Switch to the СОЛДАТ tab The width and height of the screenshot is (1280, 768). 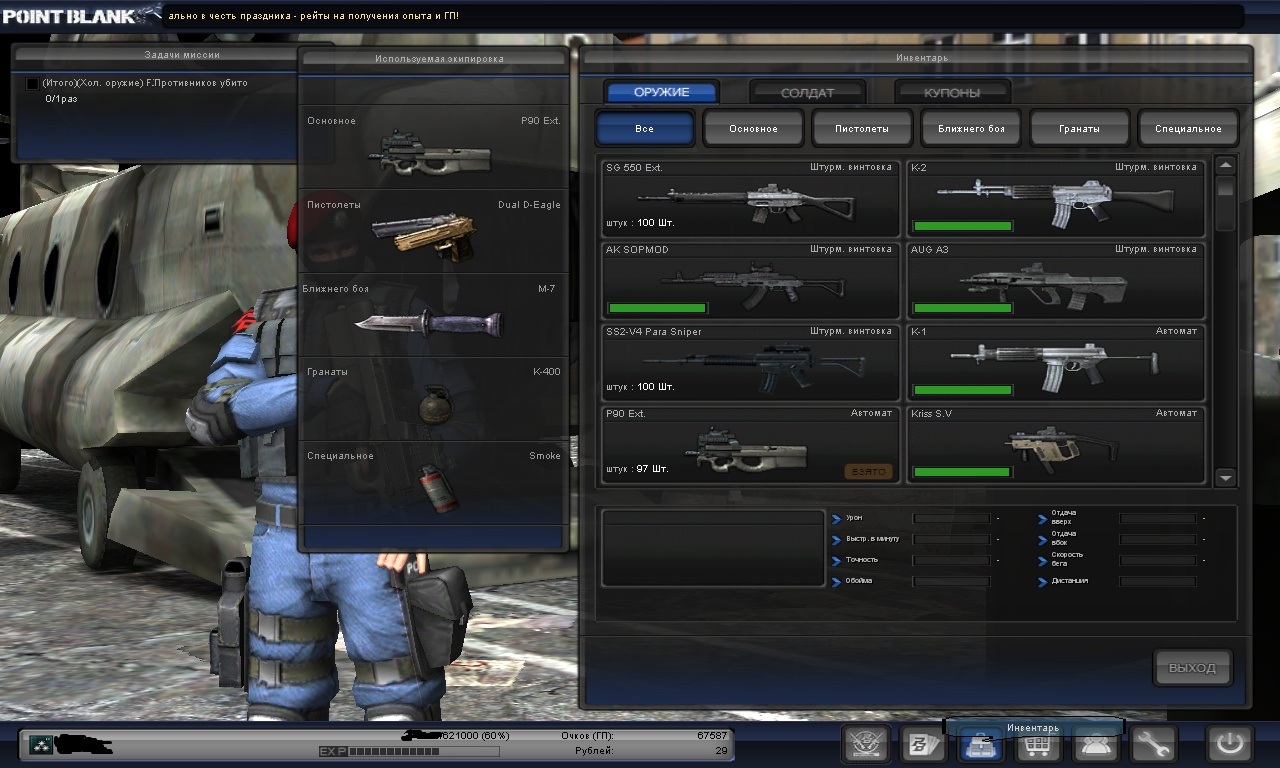(807, 92)
